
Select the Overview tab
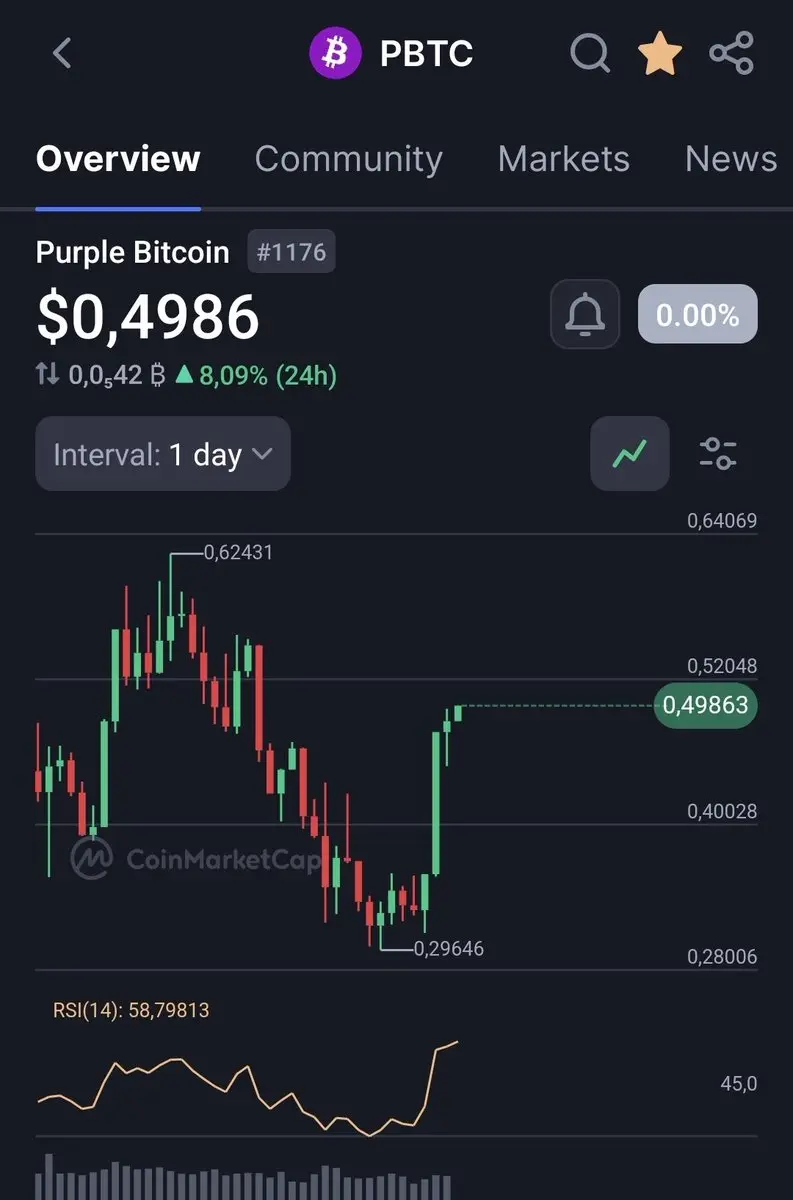118,159
